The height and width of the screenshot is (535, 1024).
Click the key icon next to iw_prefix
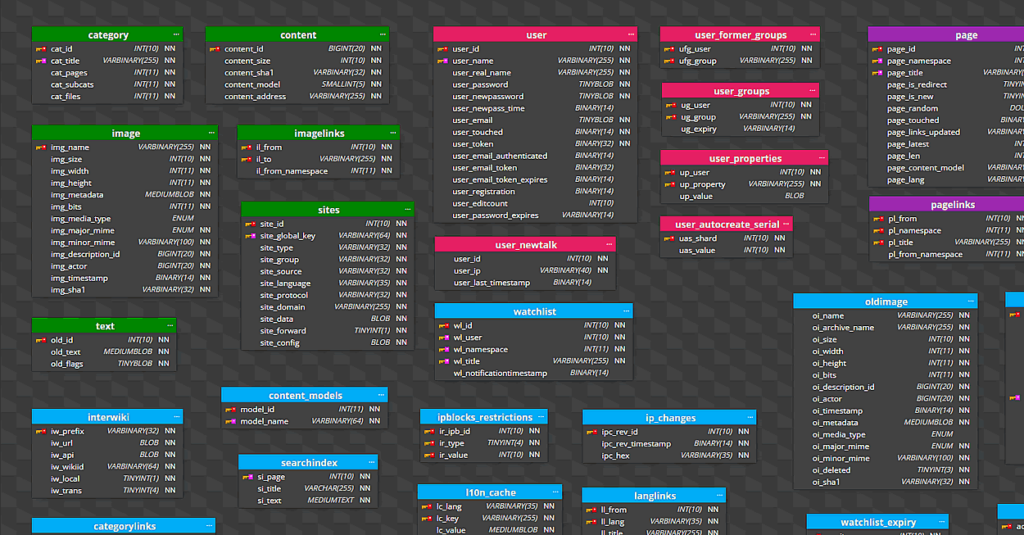[41, 431]
